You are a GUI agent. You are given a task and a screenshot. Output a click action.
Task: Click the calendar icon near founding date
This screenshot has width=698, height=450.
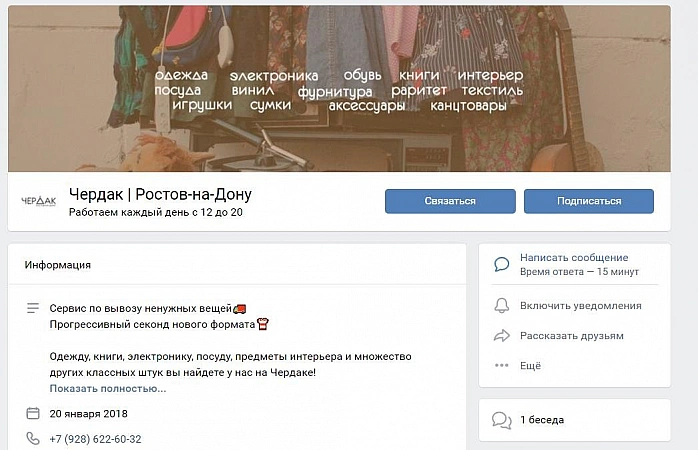(x=33, y=413)
